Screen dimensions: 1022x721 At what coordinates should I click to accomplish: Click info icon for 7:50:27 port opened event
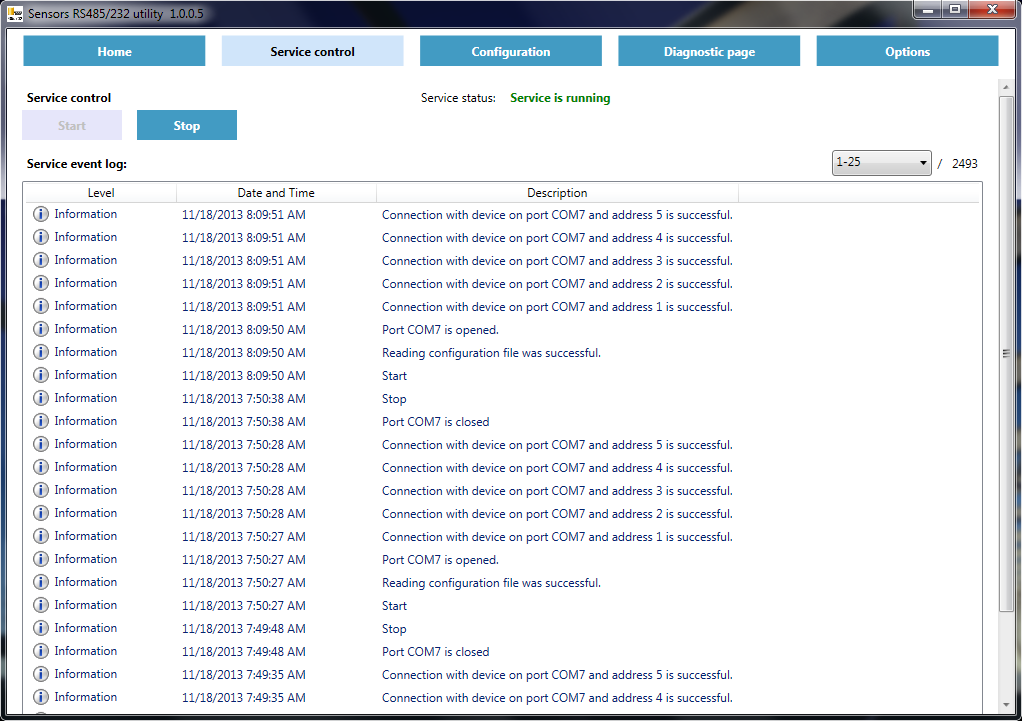(40, 559)
